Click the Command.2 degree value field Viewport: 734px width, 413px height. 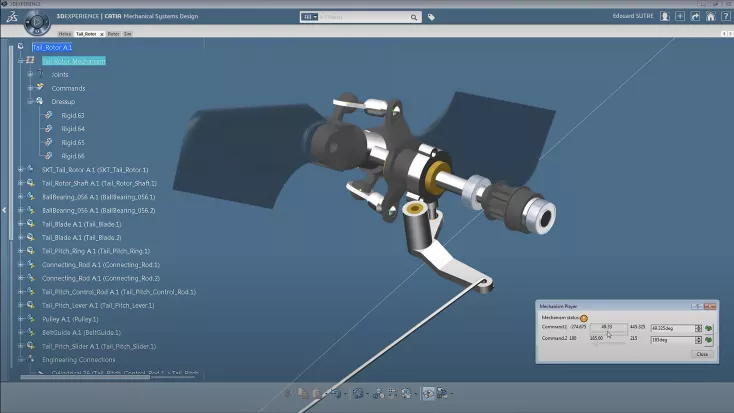point(672,340)
